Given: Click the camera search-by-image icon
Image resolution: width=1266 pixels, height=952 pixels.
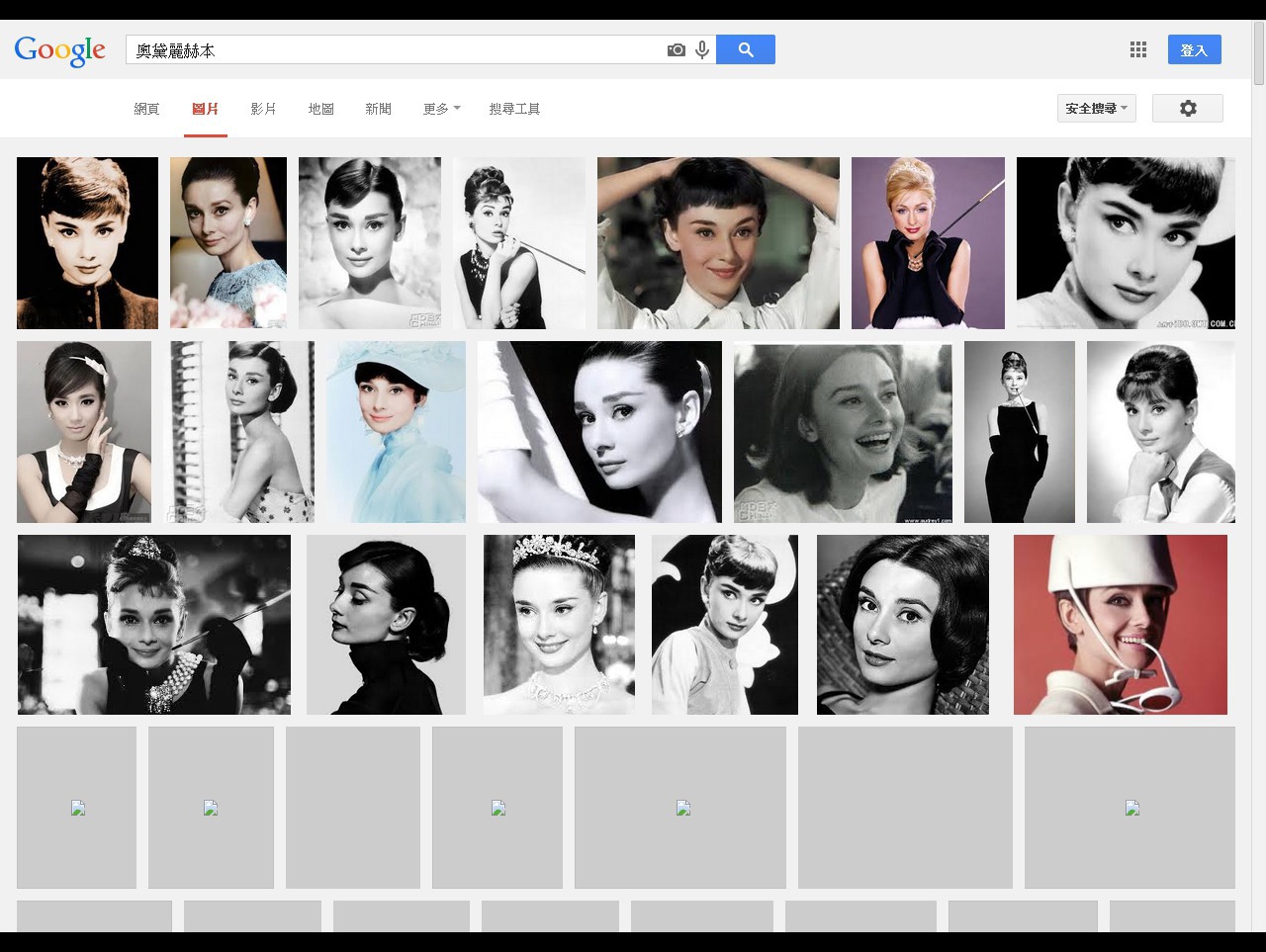Looking at the screenshot, I should 676,50.
